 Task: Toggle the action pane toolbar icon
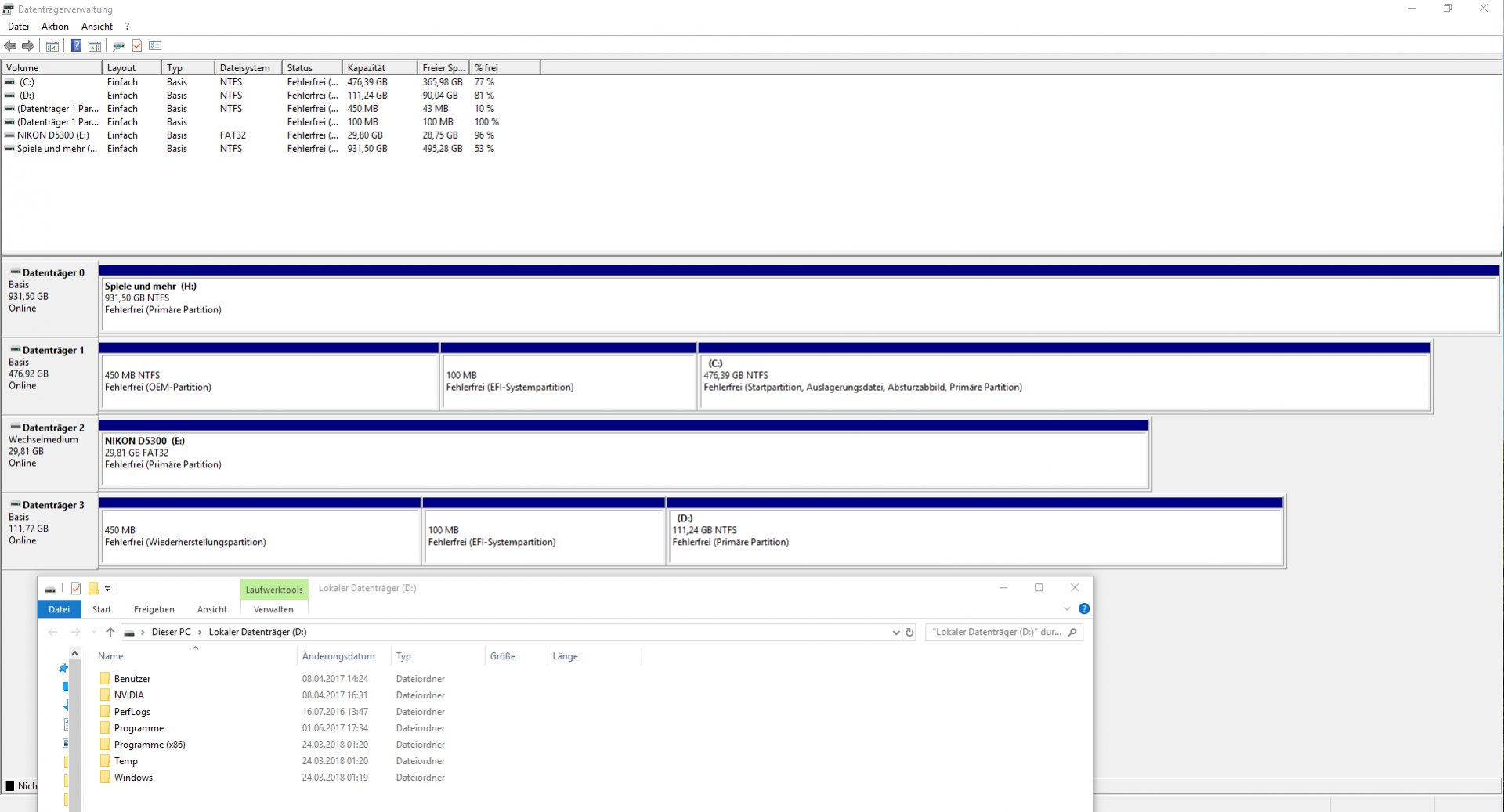pyautogui.click(x=95, y=45)
